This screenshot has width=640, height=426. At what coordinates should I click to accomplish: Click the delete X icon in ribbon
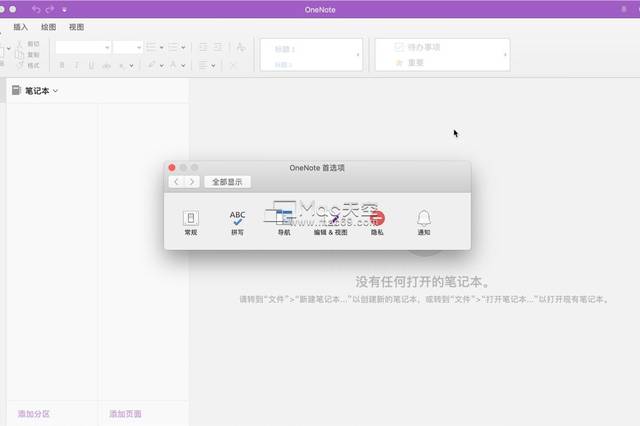click(x=233, y=65)
